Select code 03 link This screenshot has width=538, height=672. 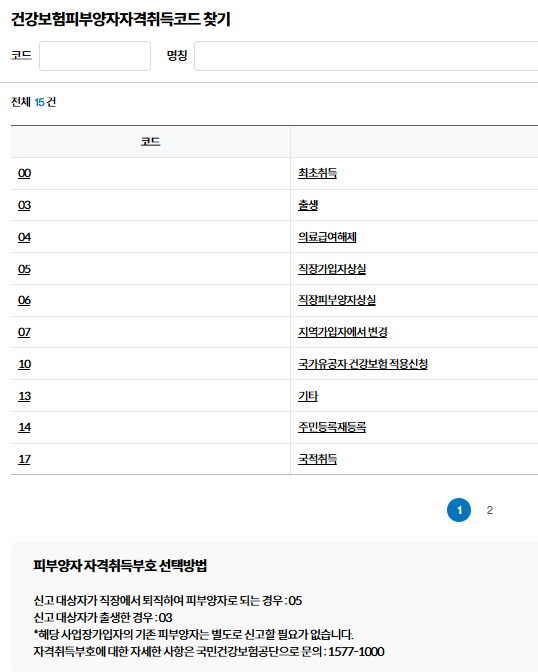tap(24, 205)
